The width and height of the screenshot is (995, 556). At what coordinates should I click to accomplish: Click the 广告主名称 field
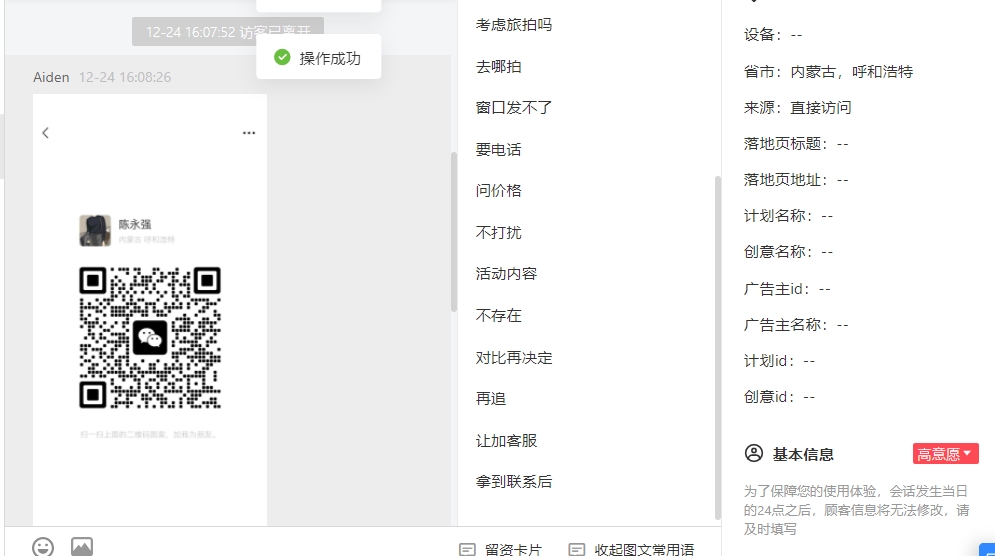[x=796, y=325]
